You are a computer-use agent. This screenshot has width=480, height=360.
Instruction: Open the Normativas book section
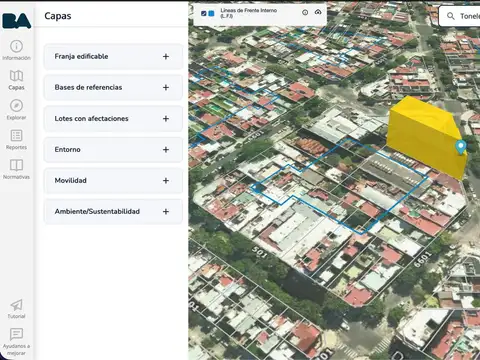pyautogui.click(x=16, y=169)
